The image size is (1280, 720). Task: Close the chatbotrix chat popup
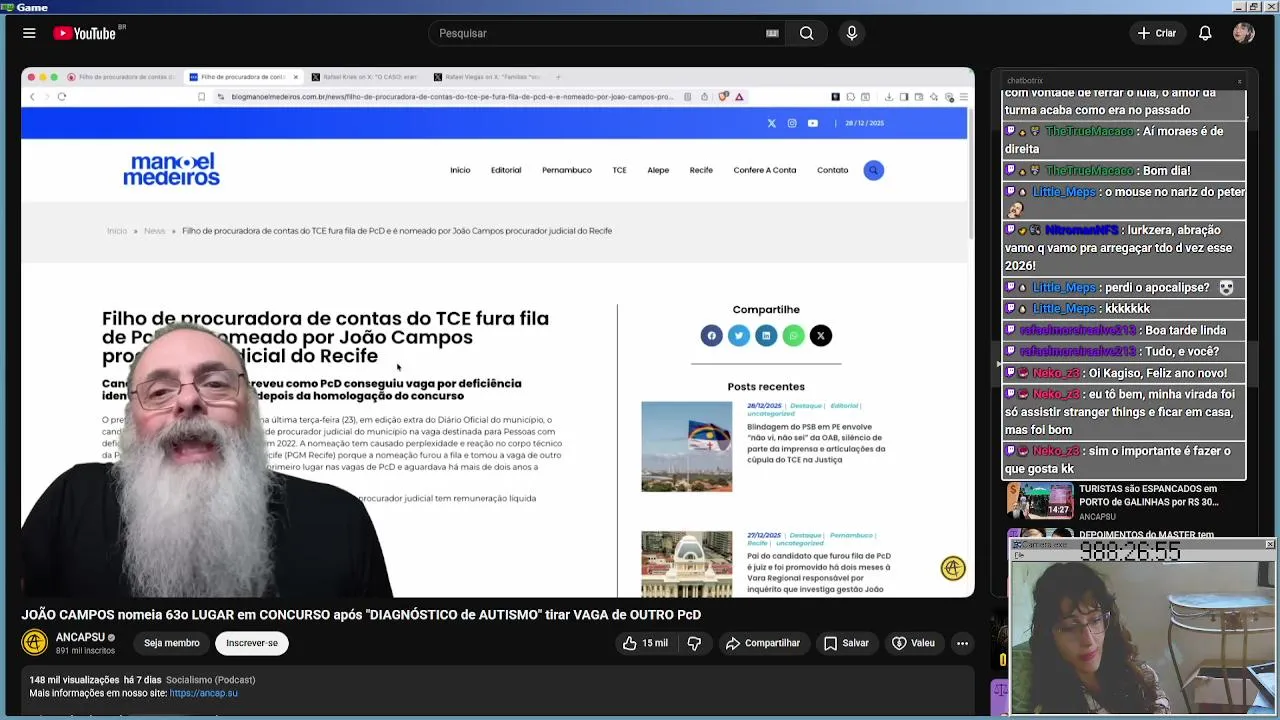(x=1239, y=81)
